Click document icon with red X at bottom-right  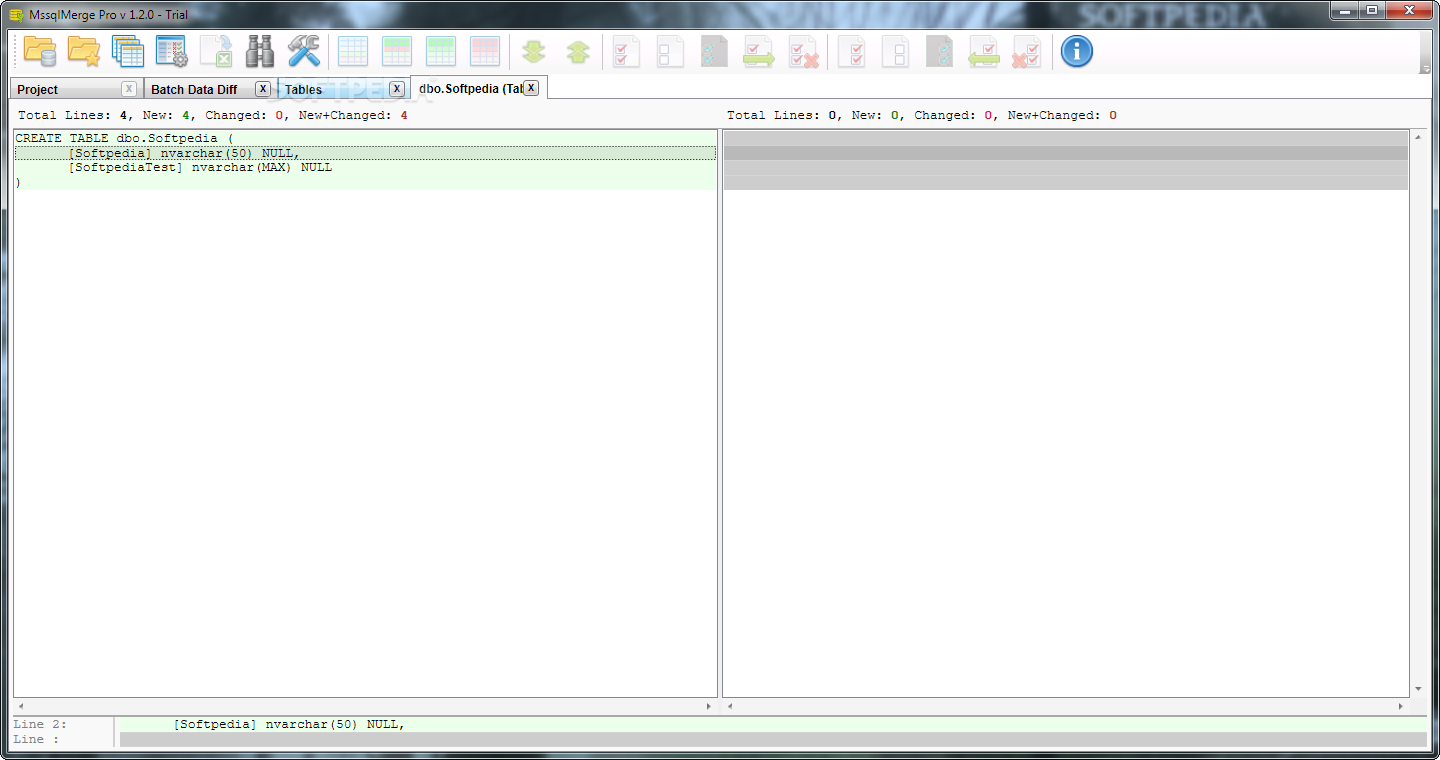click(x=803, y=51)
